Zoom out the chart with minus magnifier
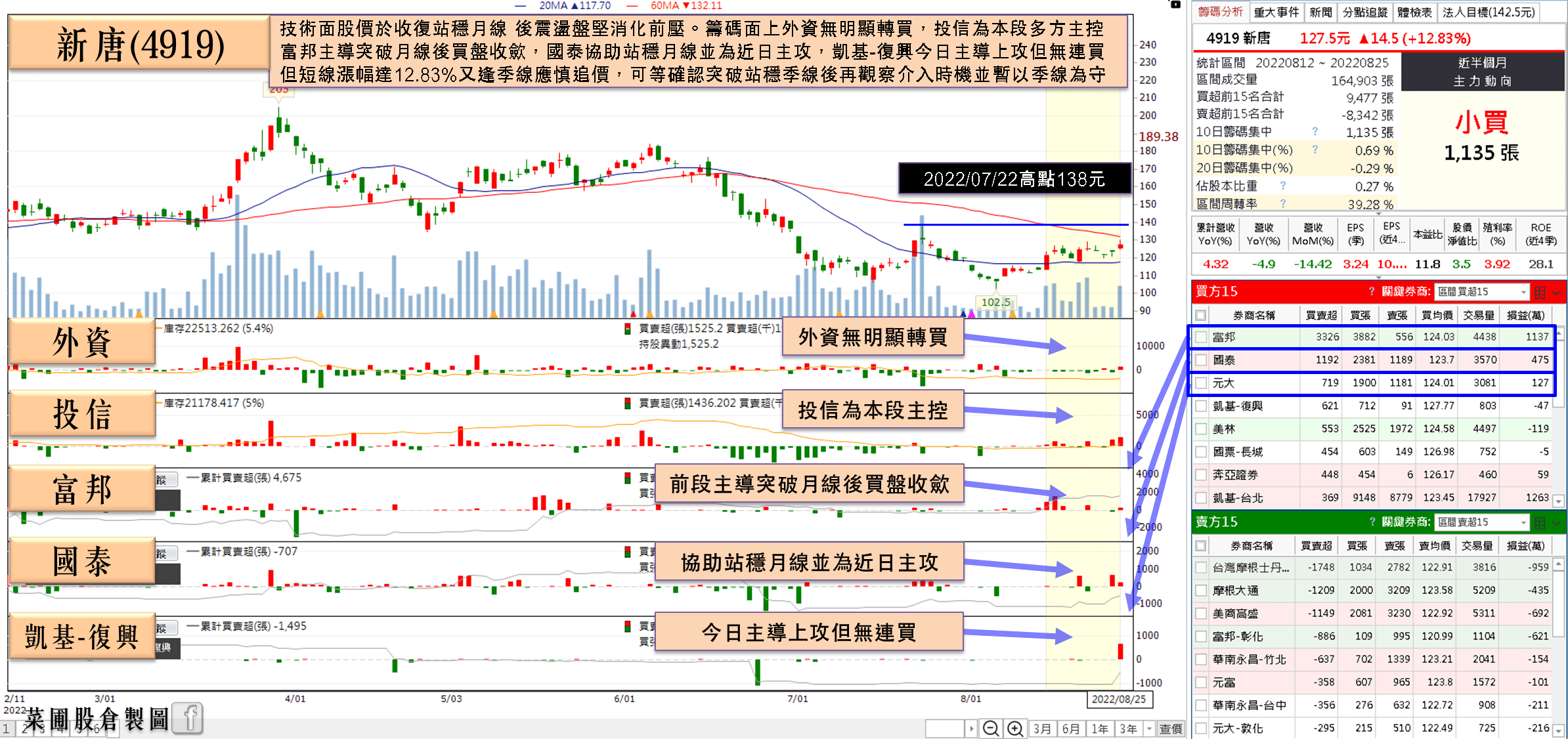Image resolution: width=1568 pixels, height=754 pixels. click(x=991, y=728)
